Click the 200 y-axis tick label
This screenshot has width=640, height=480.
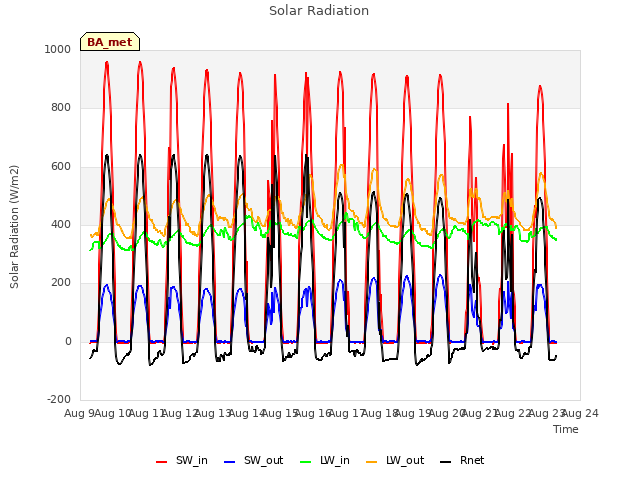[x=61, y=283]
